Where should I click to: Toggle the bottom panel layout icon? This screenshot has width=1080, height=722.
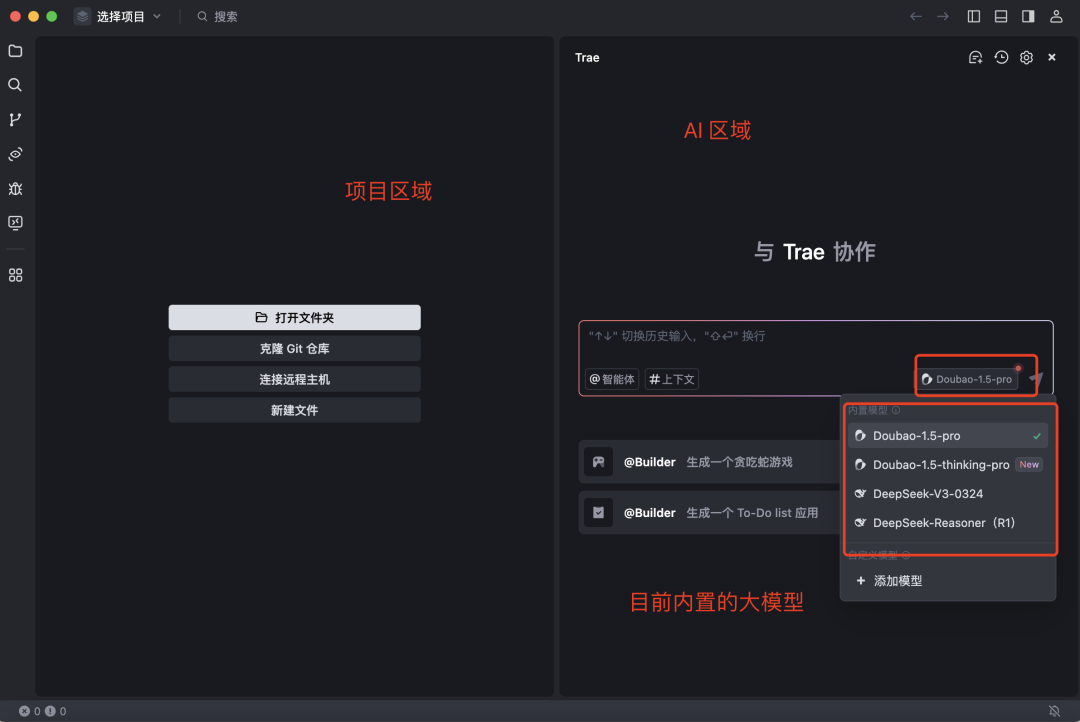click(x=1001, y=17)
